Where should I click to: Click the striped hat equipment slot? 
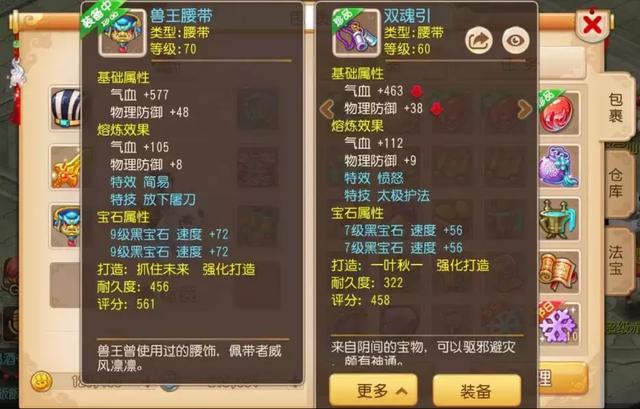click(x=66, y=108)
